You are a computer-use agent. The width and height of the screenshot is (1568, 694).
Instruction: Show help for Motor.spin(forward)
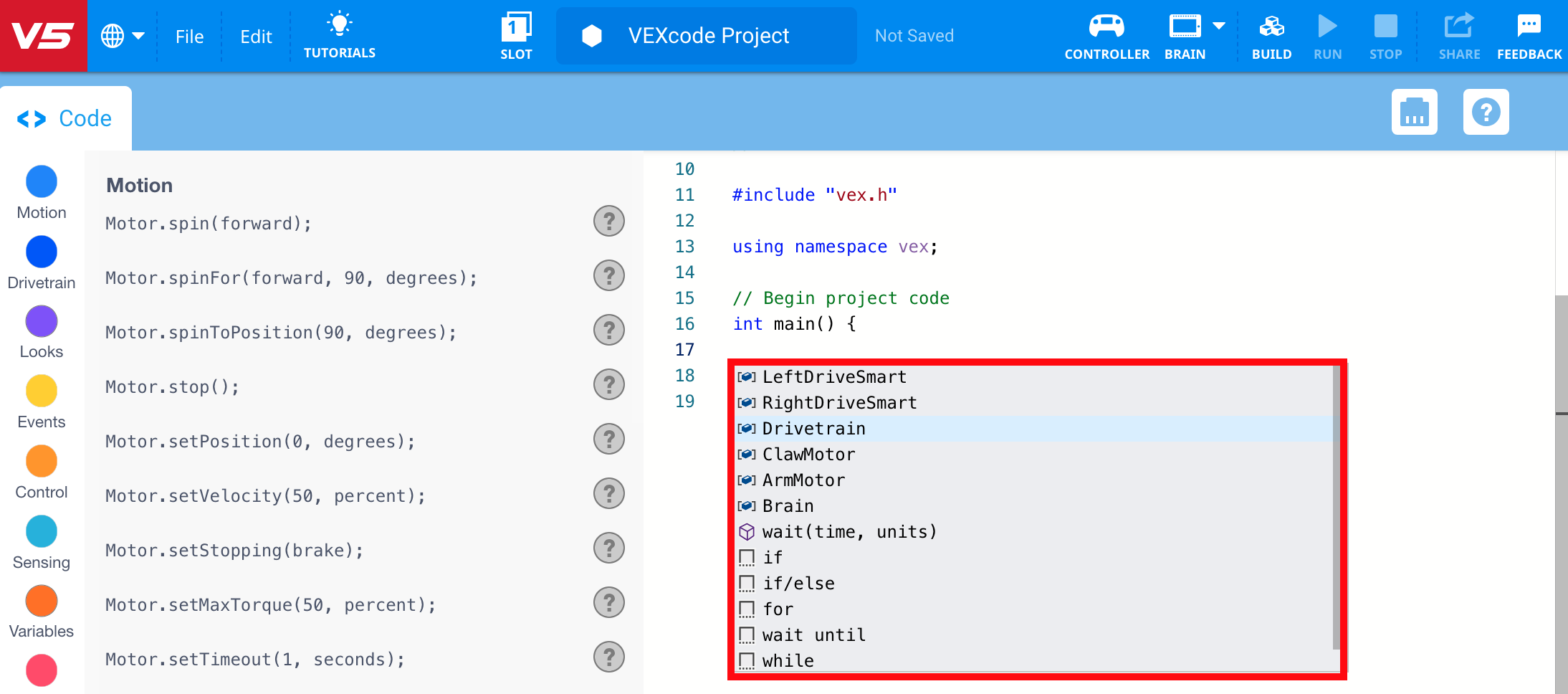[x=608, y=222]
